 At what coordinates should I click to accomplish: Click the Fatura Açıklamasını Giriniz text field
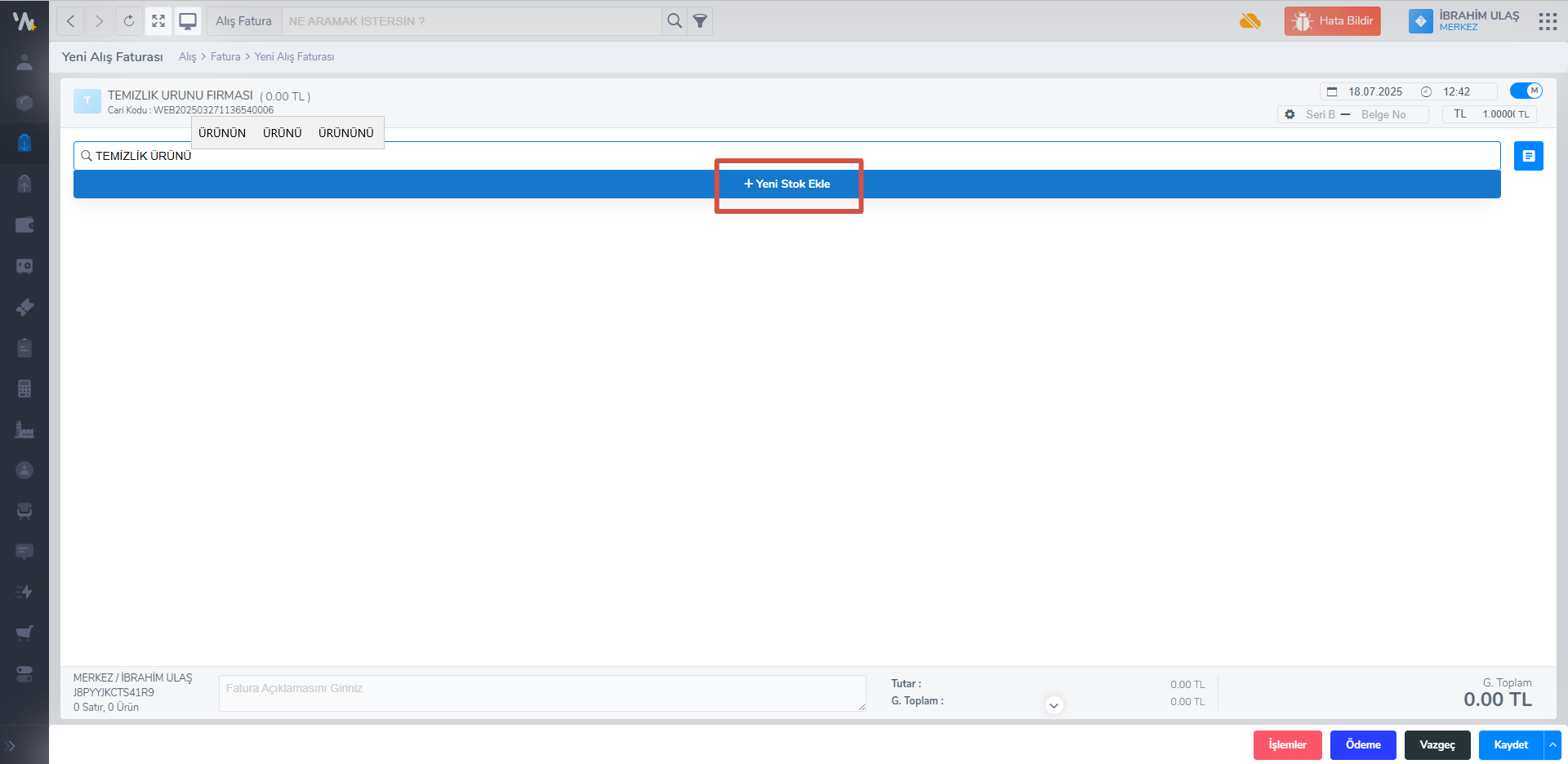pos(541,693)
